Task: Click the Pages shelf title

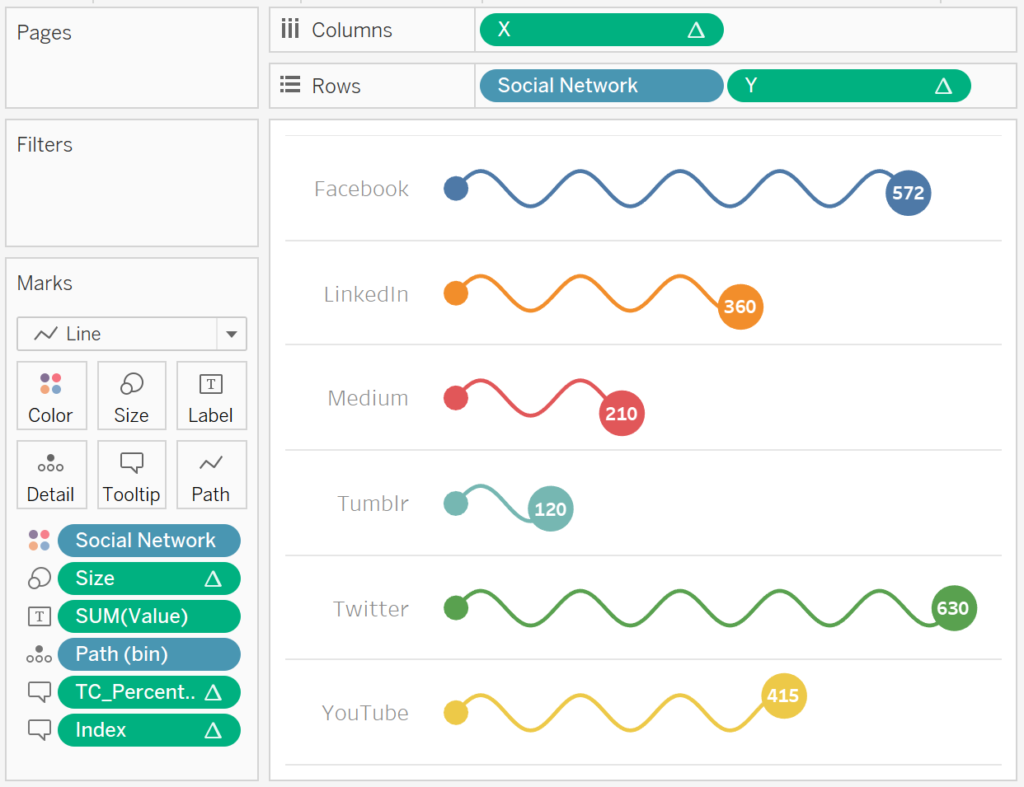Action: pos(44,33)
